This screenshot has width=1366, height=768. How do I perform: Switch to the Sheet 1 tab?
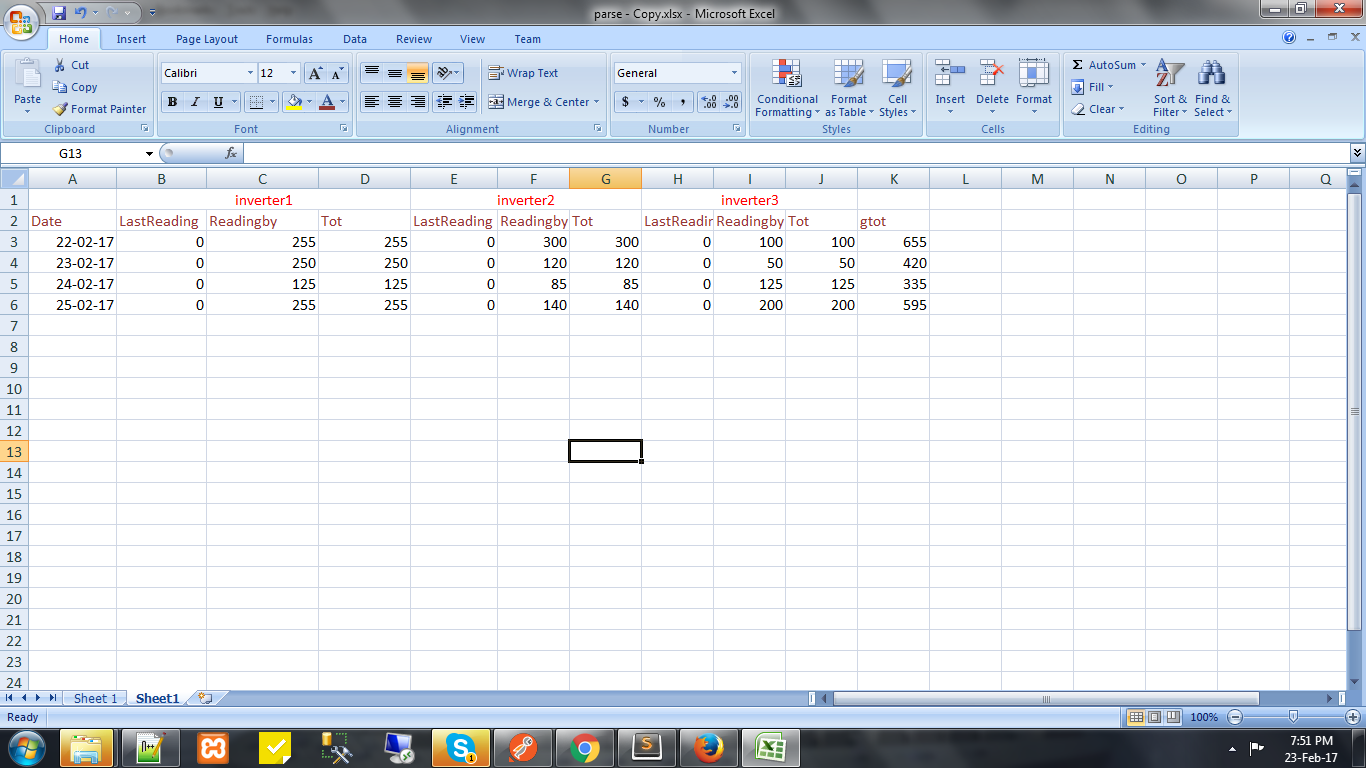pos(96,698)
